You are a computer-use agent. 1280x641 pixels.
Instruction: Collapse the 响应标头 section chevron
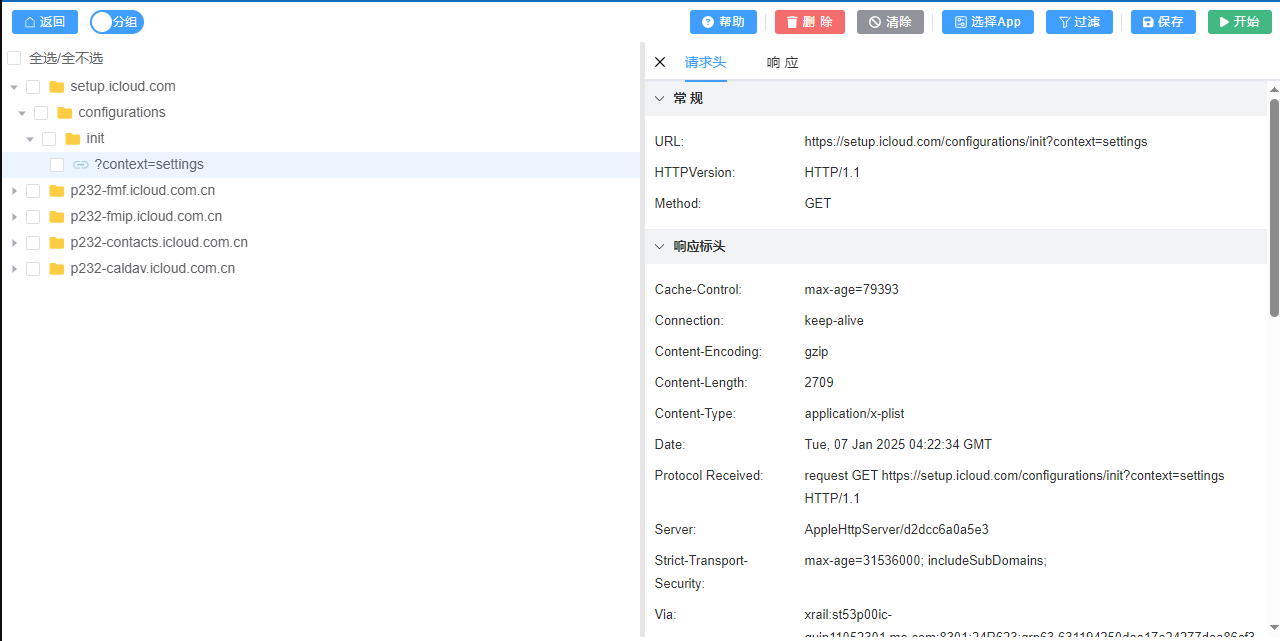[659, 246]
